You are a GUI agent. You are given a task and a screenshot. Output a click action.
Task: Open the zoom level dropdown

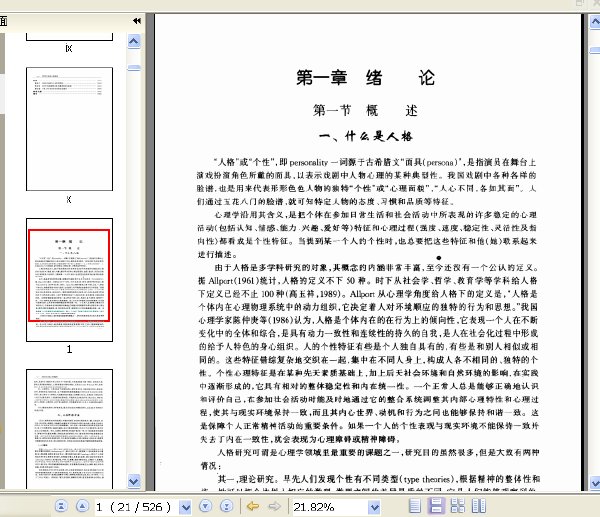tap(375, 507)
